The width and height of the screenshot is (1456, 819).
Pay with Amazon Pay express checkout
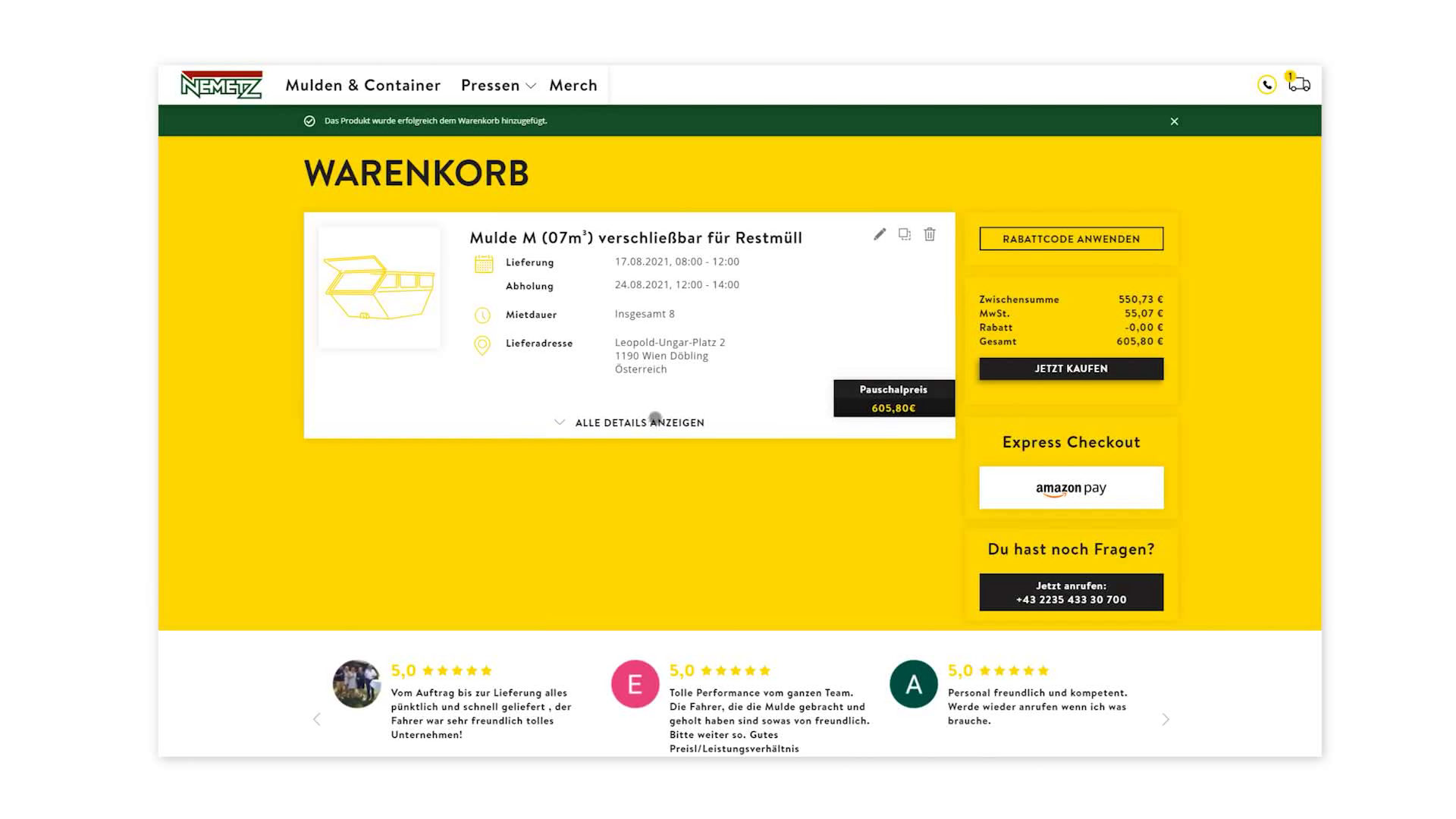(1071, 488)
